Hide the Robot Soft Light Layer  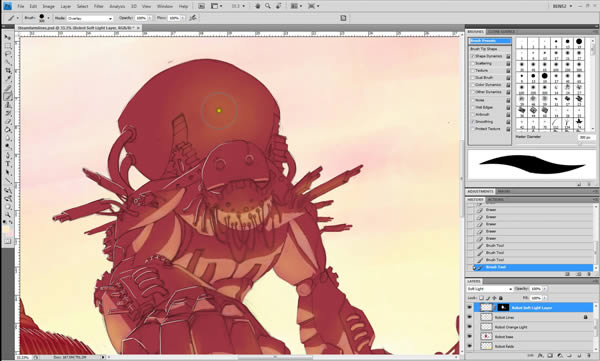pyautogui.click(x=470, y=307)
